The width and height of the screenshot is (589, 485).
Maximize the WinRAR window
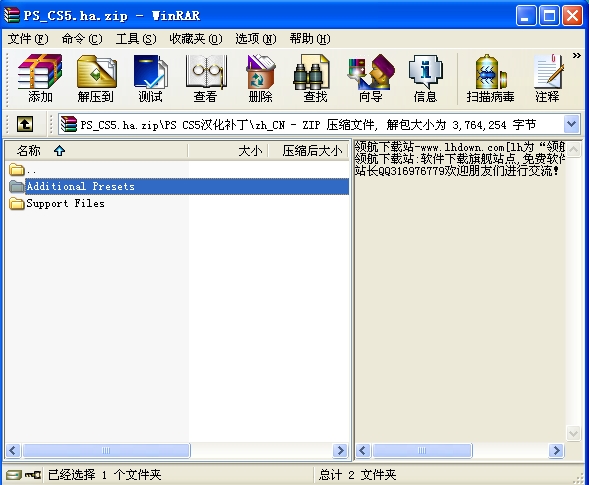(549, 16)
